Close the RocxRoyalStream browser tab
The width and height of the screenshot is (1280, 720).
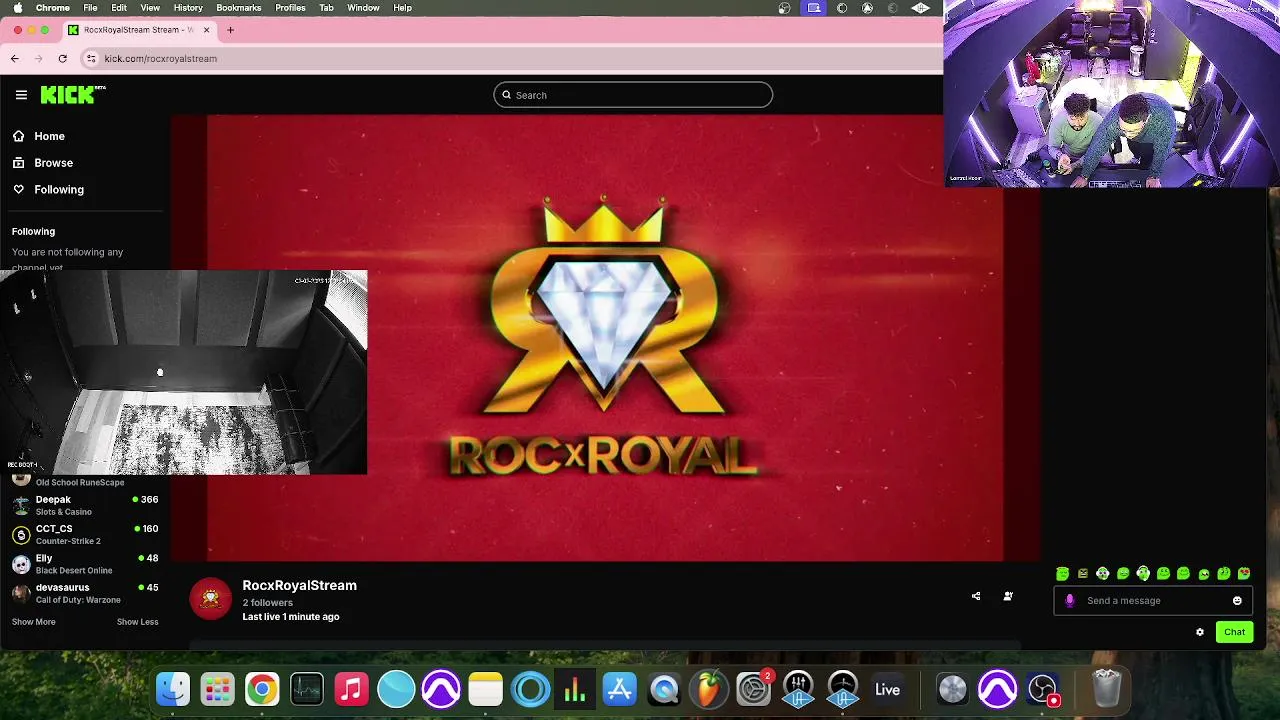(207, 30)
